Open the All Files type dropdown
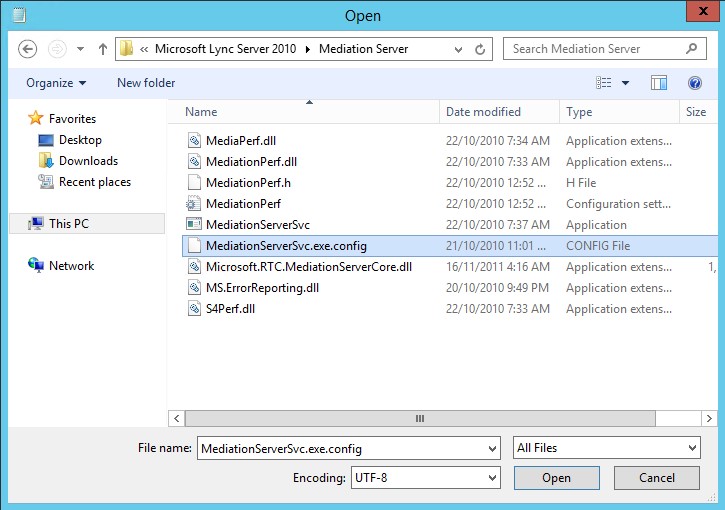Image resolution: width=725 pixels, height=510 pixels. (692, 448)
